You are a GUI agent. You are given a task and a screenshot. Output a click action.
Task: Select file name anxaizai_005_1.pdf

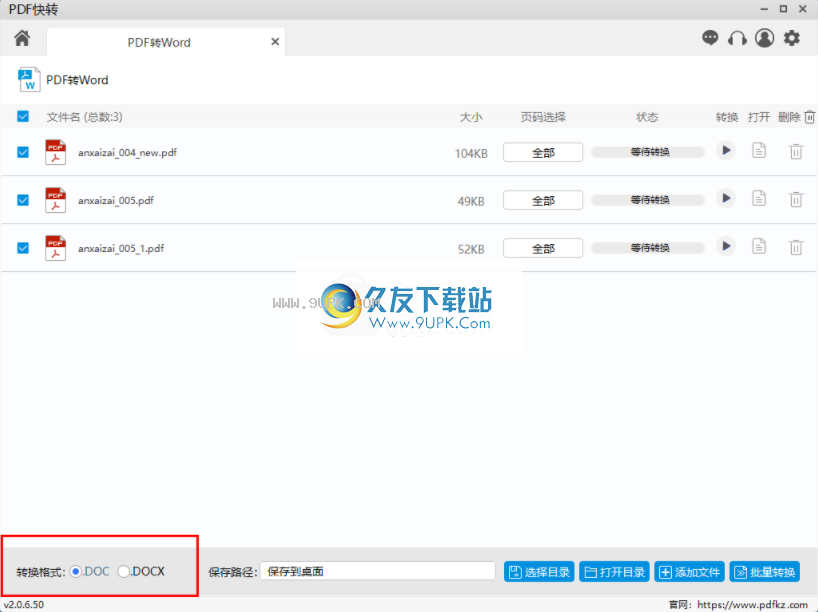coord(121,248)
